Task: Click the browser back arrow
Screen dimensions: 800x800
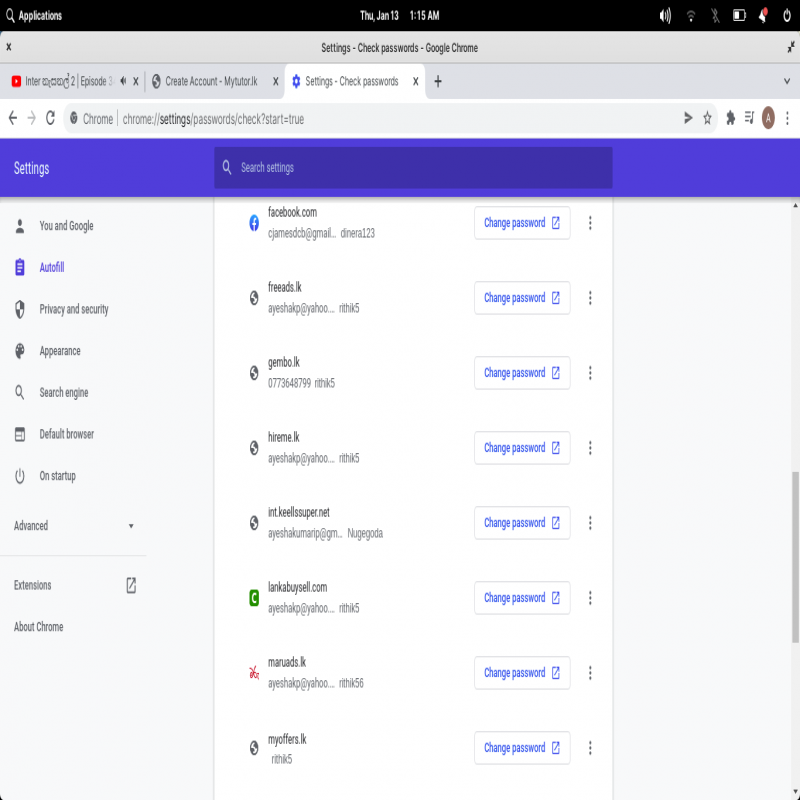Action: [x=13, y=118]
